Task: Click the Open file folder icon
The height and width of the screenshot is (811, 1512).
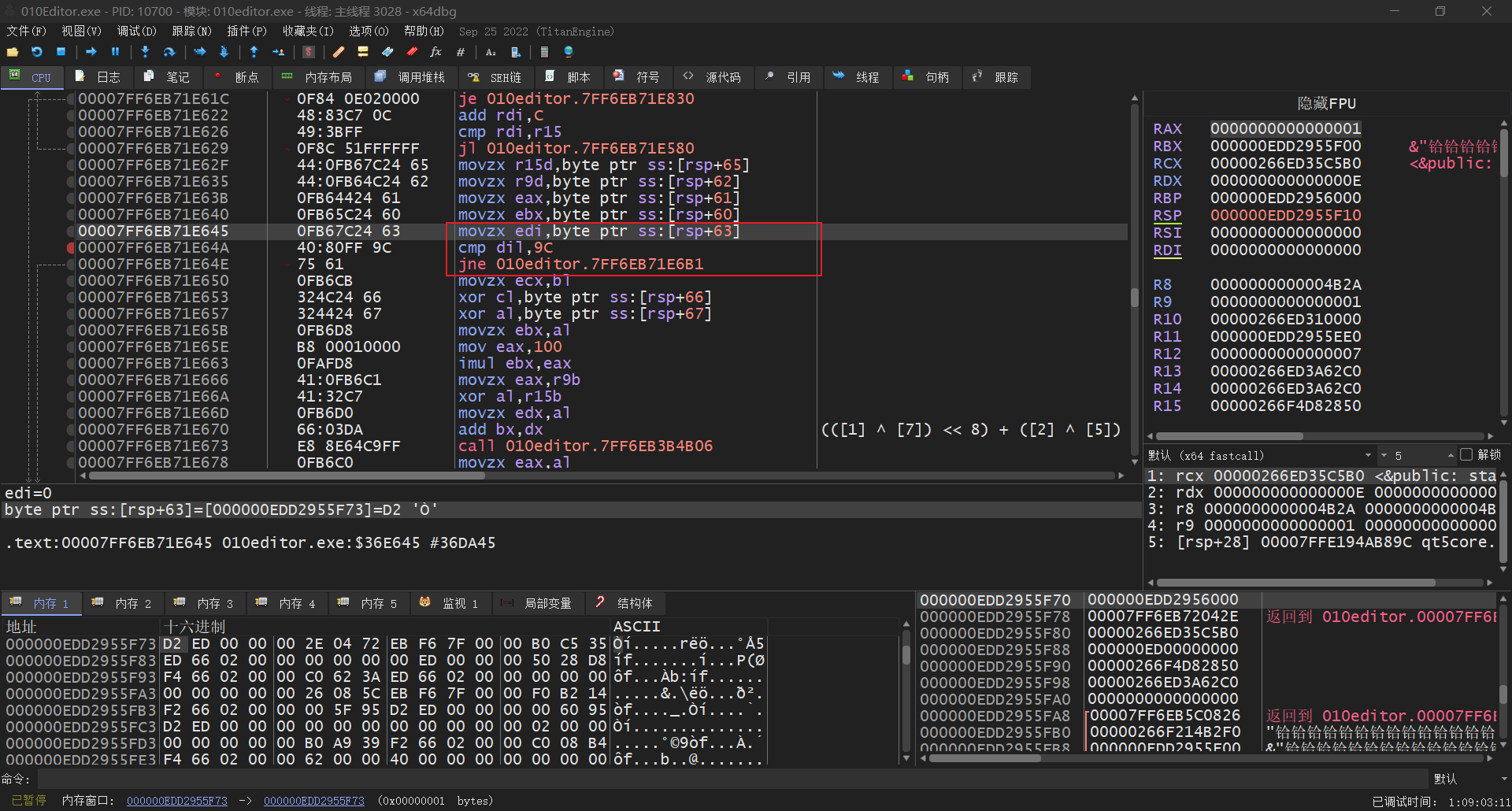Action: (13, 52)
